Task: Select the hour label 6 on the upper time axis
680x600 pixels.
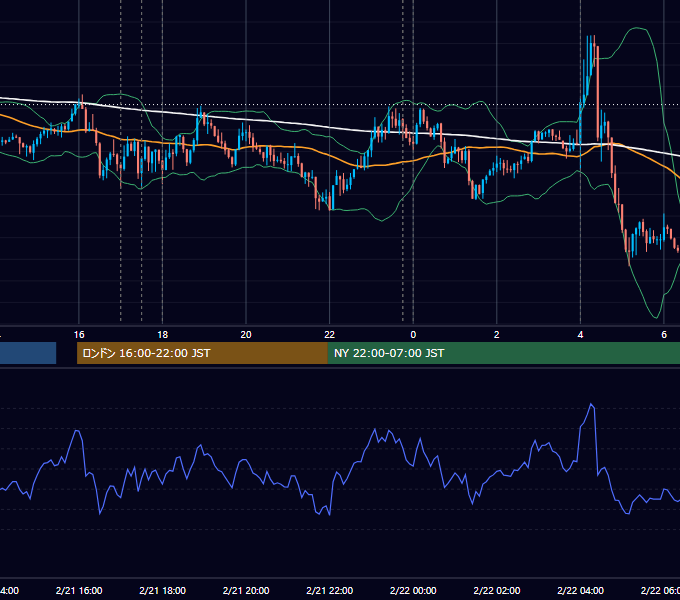Action: click(x=664, y=335)
